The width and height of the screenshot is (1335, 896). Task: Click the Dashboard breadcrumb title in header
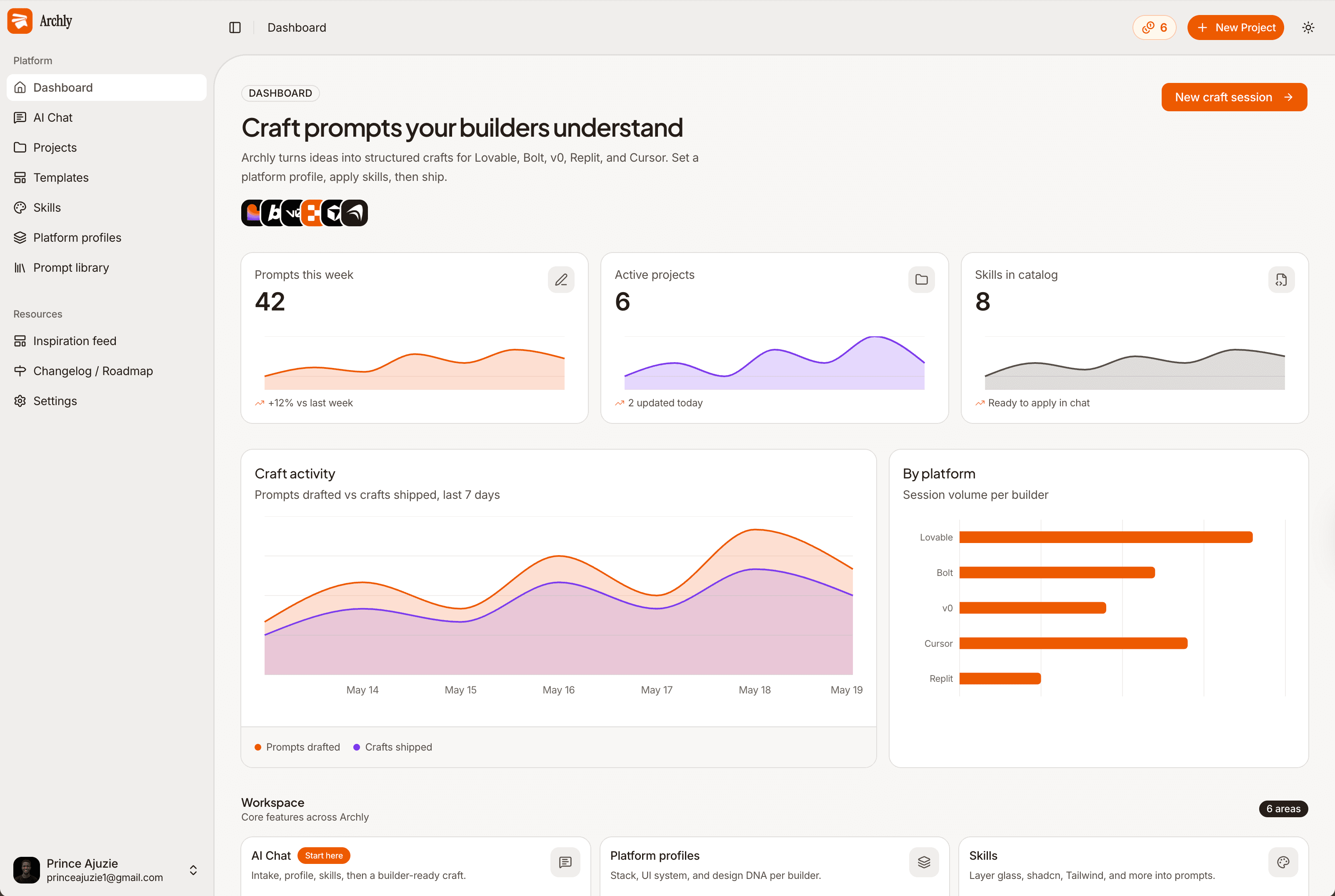tap(297, 28)
